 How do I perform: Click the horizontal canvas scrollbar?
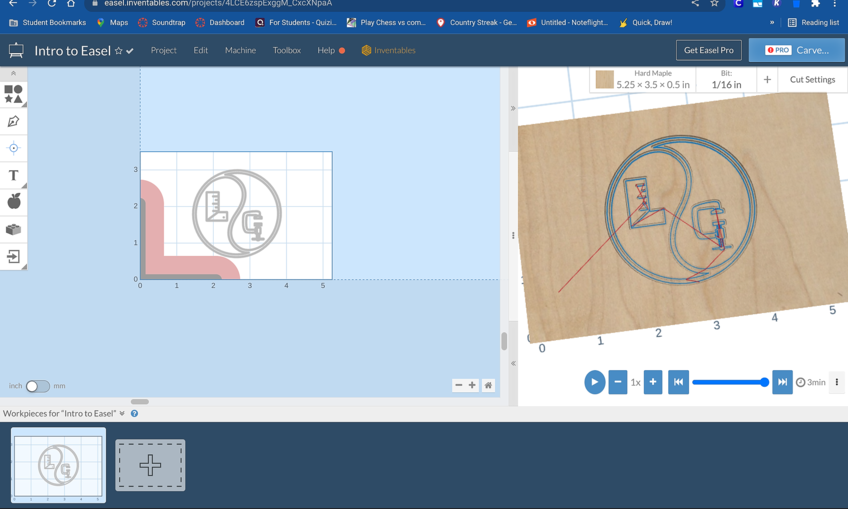point(140,401)
